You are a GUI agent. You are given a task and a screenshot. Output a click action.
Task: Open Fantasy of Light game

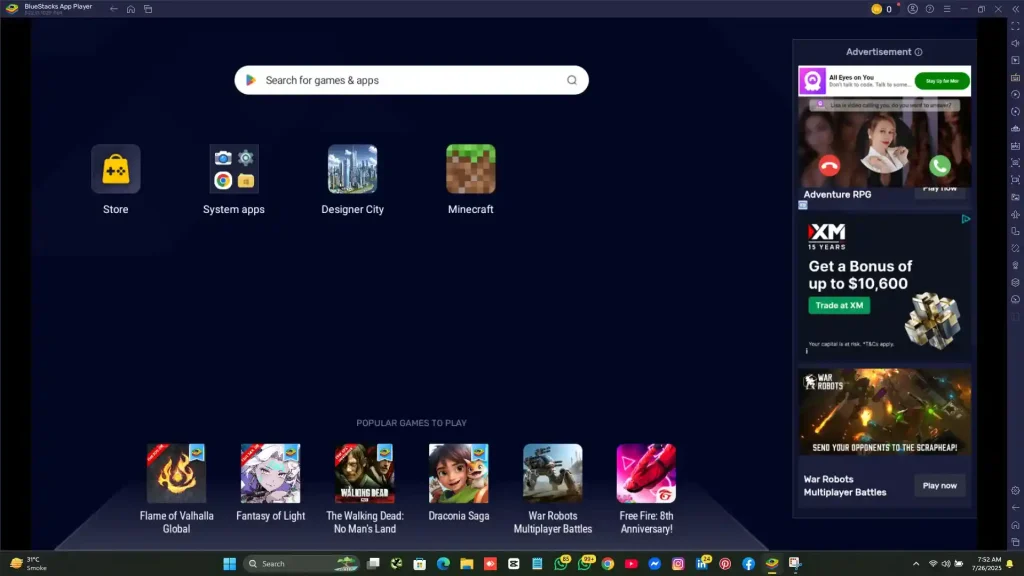pyautogui.click(x=270, y=473)
